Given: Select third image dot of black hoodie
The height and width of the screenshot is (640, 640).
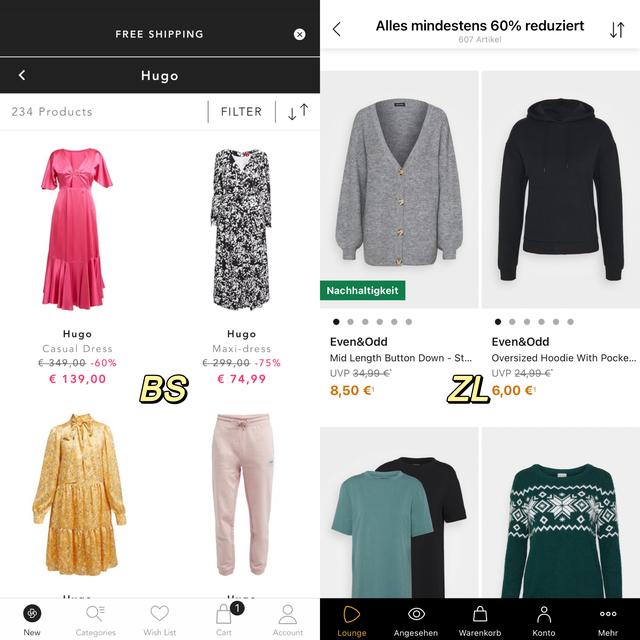Looking at the screenshot, I should (527, 322).
